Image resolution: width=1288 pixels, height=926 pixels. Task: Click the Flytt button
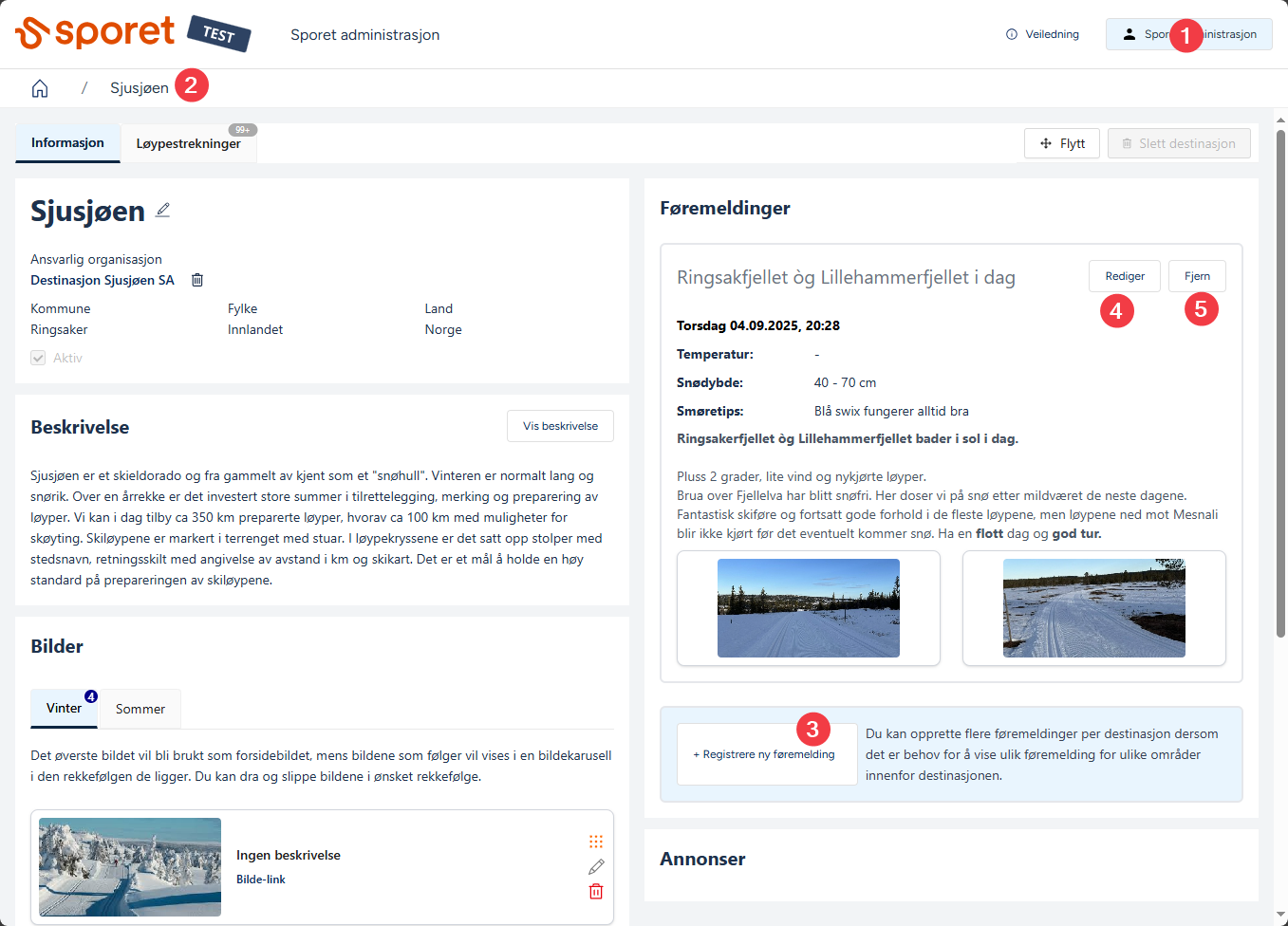tap(1062, 143)
